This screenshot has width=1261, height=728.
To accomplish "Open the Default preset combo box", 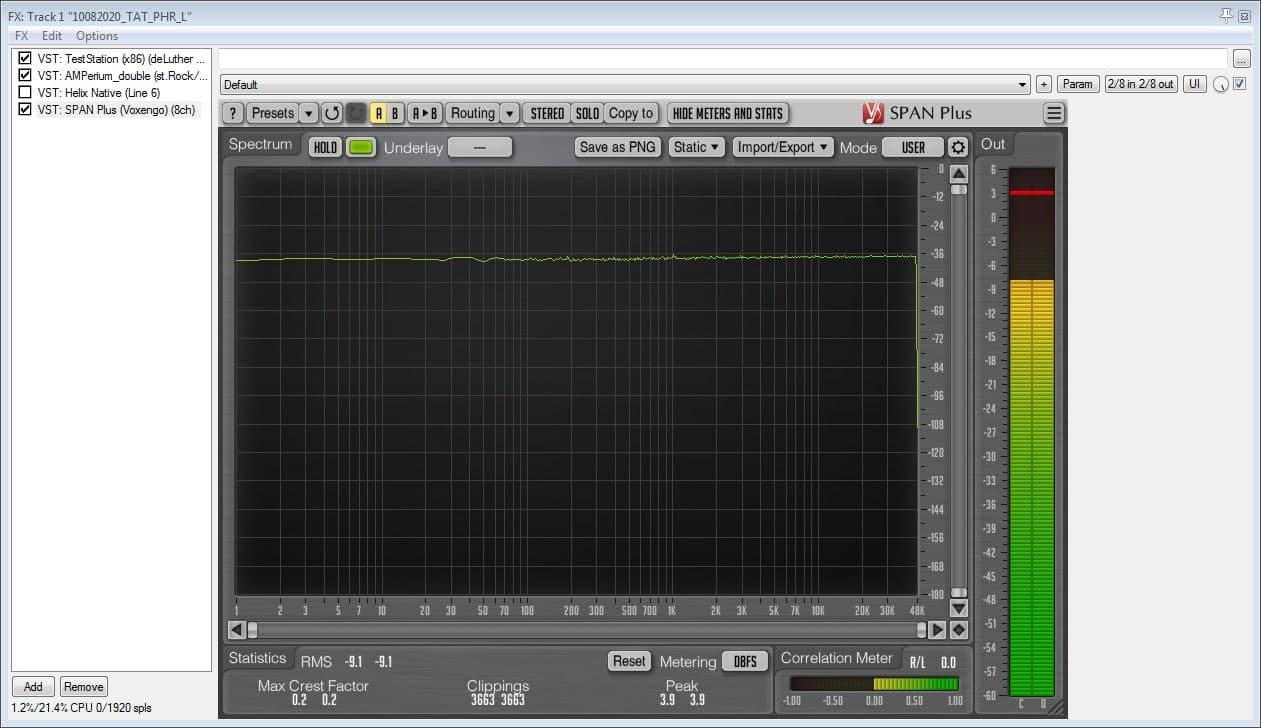I will [625, 85].
